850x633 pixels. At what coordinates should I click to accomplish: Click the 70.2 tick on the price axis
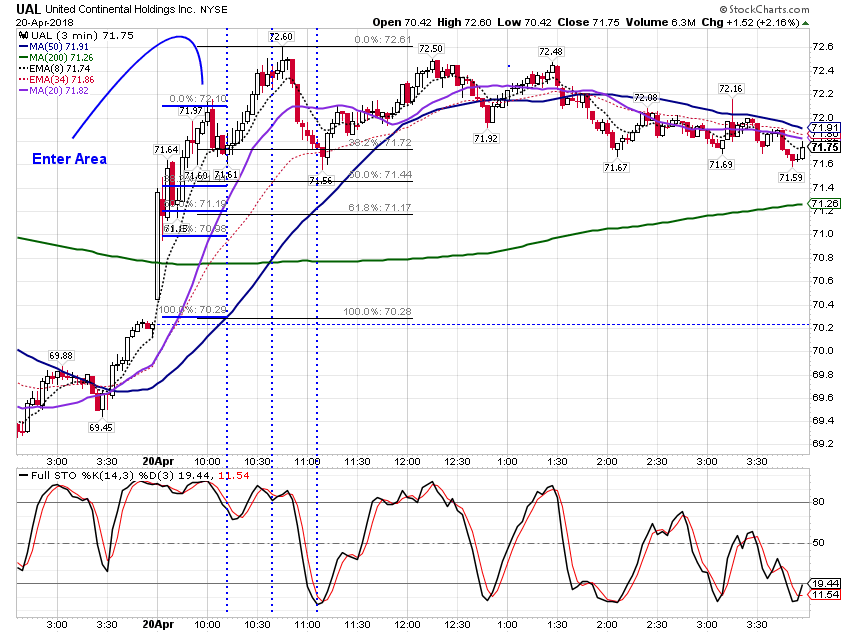click(823, 327)
